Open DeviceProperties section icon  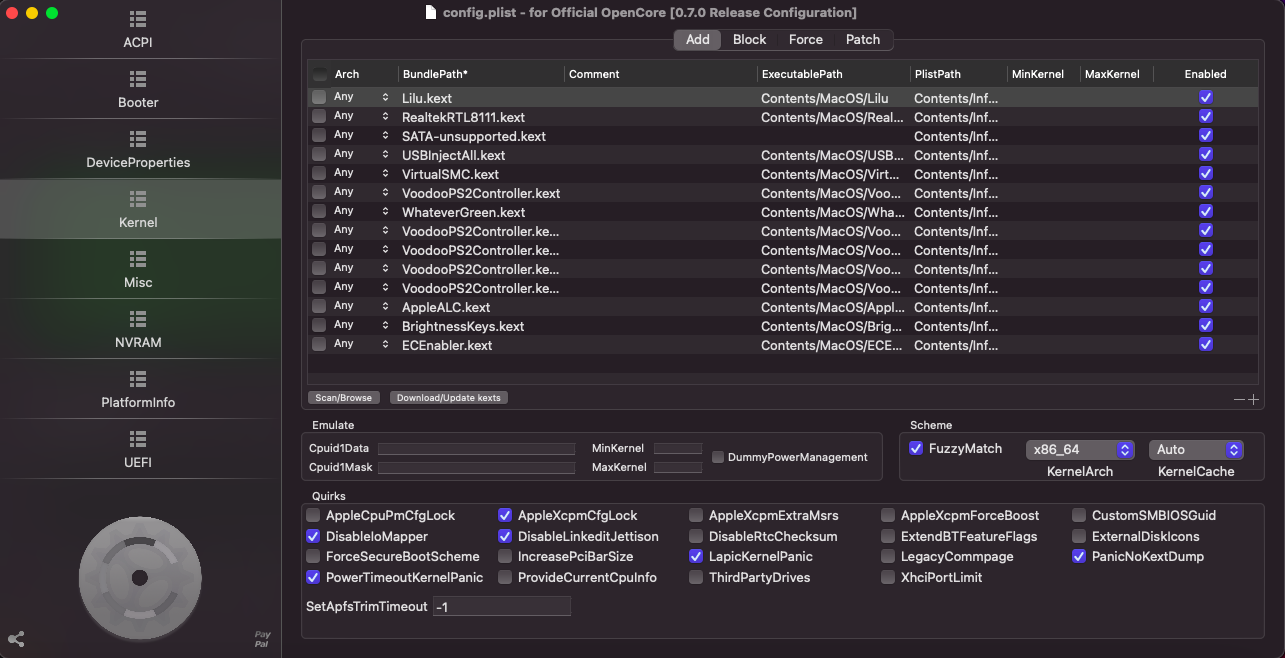pyautogui.click(x=138, y=139)
